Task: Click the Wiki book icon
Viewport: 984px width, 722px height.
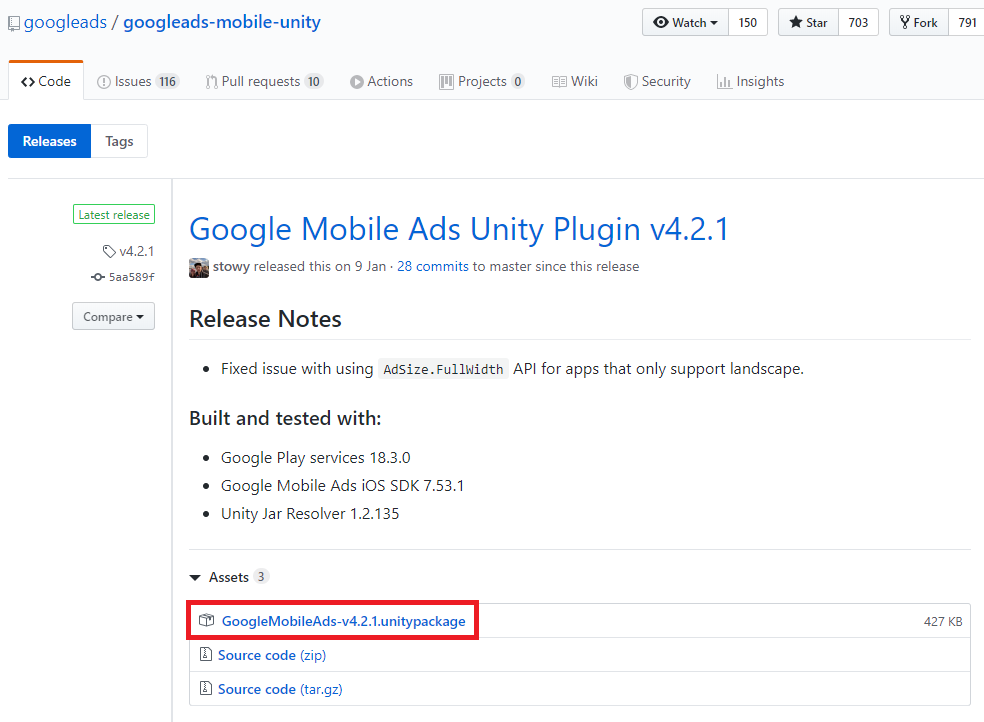Action: pos(559,82)
